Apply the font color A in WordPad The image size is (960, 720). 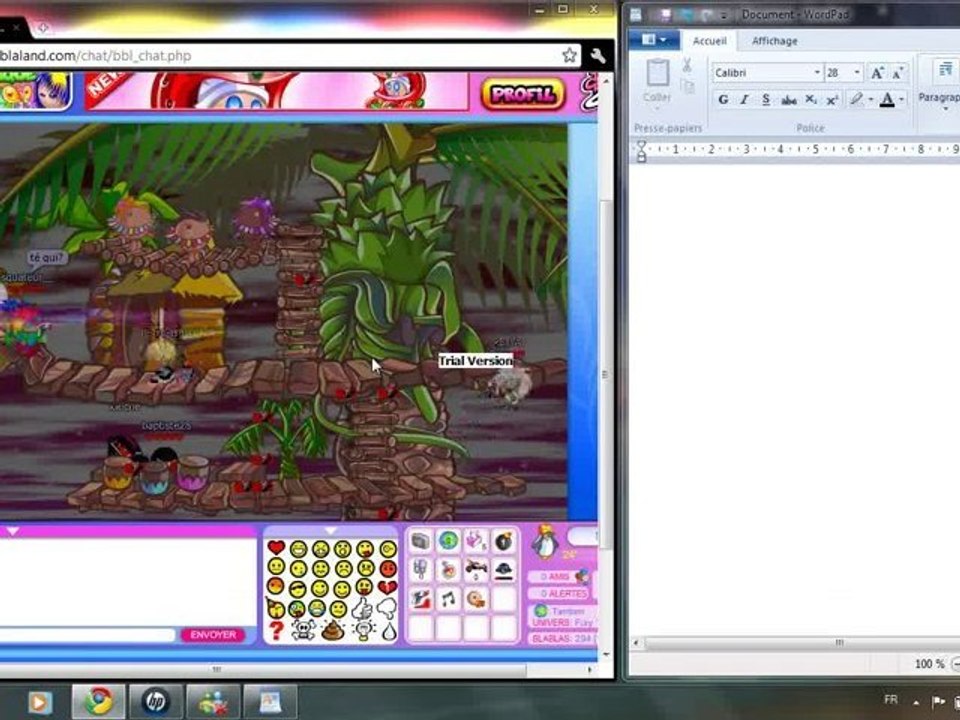(887, 99)
